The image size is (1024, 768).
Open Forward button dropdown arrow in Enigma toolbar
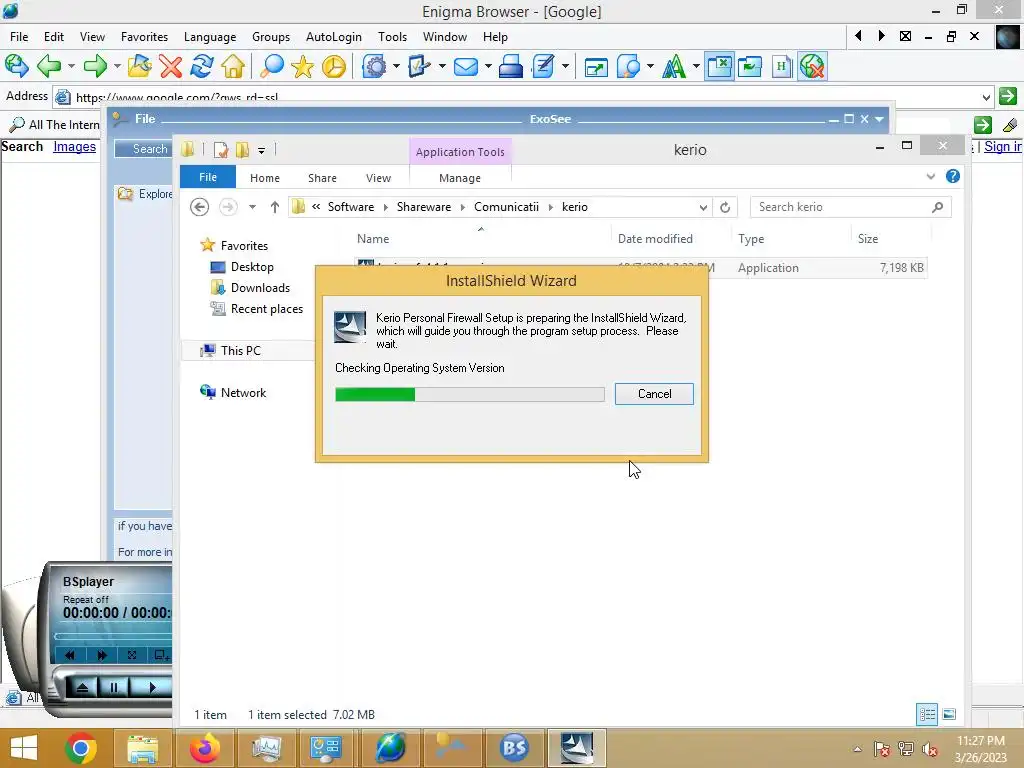[117, 66]
